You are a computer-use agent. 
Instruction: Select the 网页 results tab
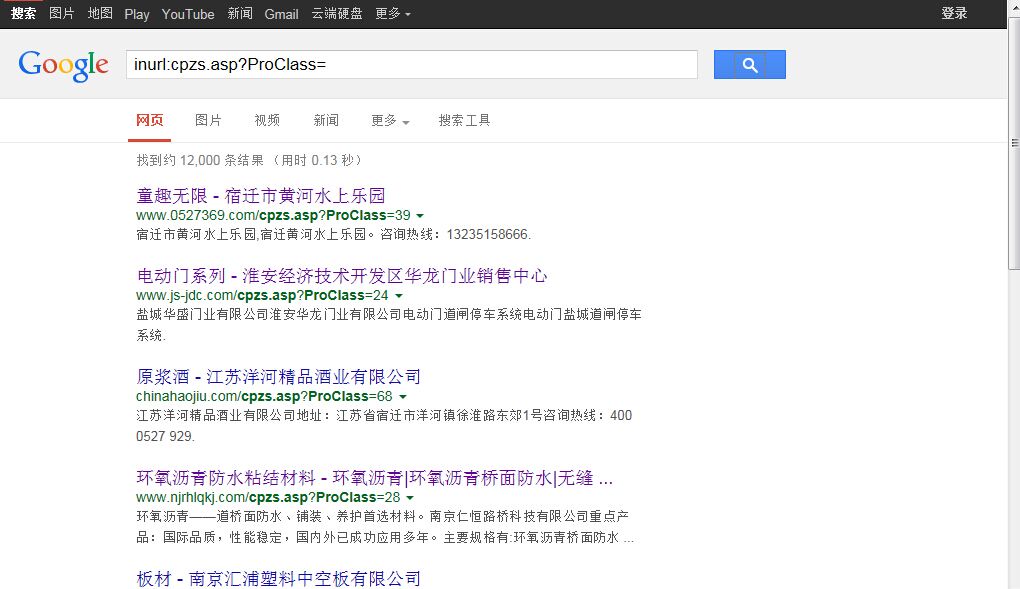(x=150, y=120)
